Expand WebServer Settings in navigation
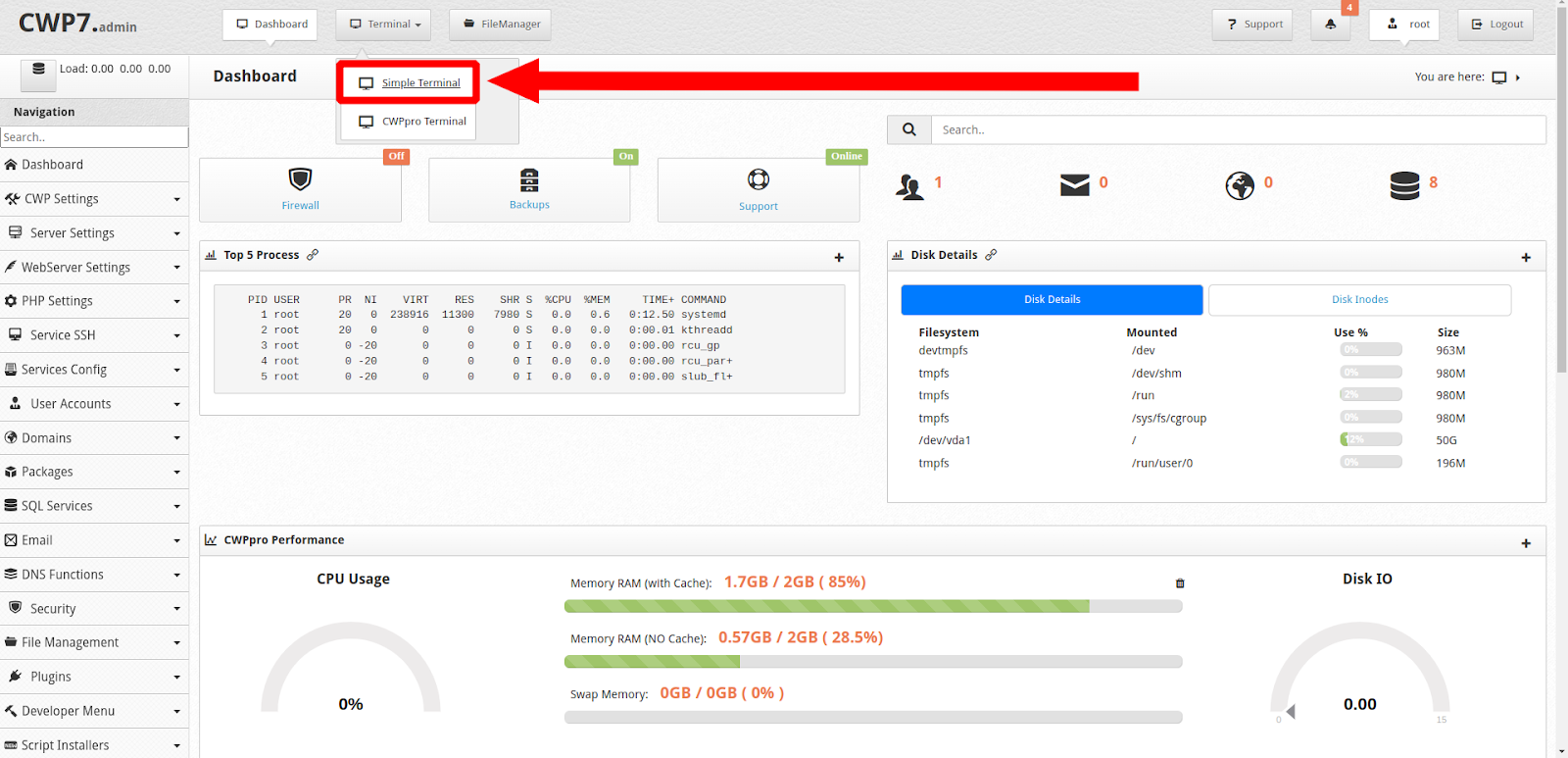 coord(94,268)
